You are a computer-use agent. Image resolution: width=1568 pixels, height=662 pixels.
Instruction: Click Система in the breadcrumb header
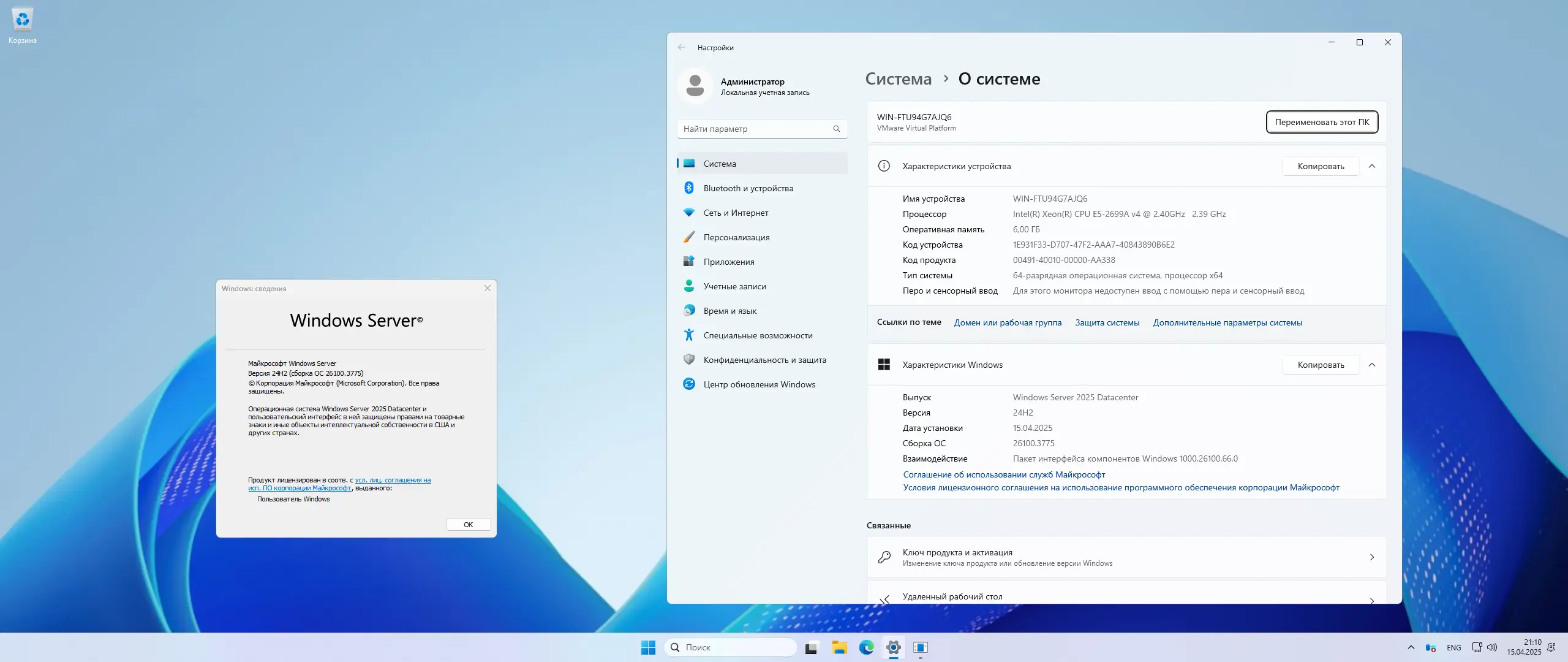(x=898, y=78)
